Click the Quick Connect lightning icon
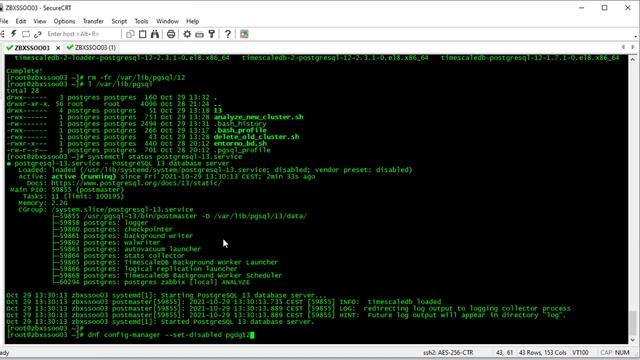This screenshot has height=360, width=640. point(13,34)
